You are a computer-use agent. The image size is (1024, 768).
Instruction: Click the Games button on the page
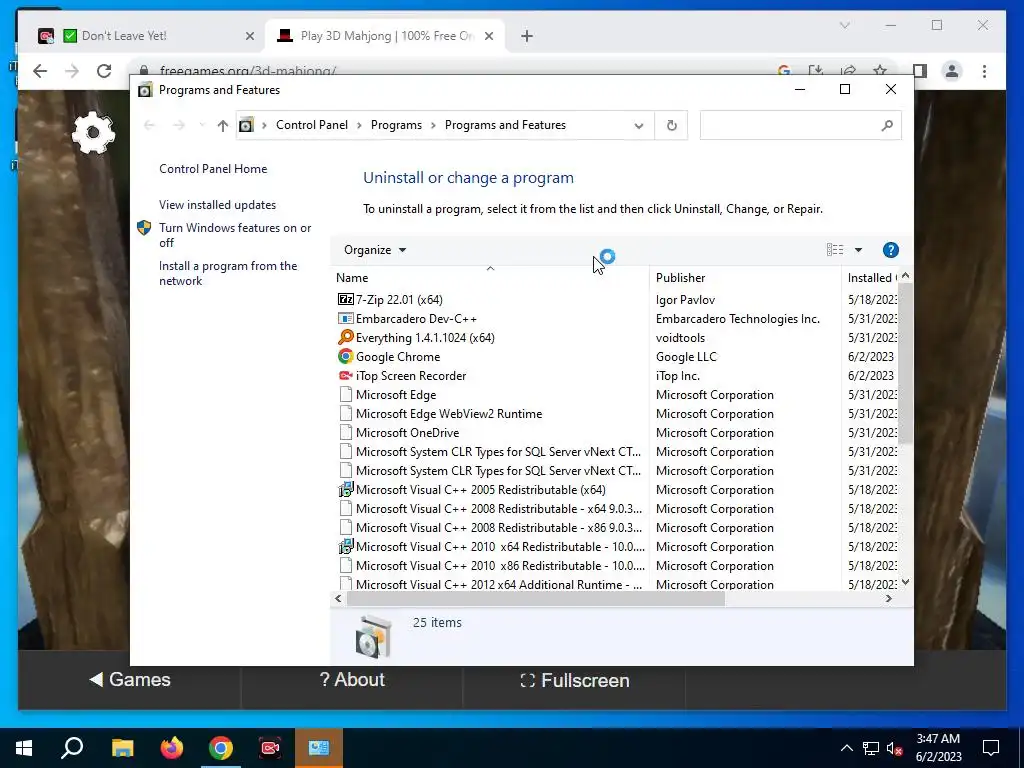[x=130, y=679]
